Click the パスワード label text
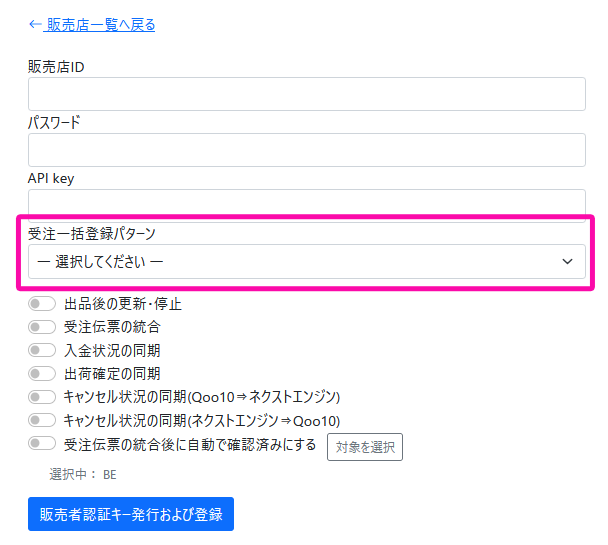 [x=54, y=122]
